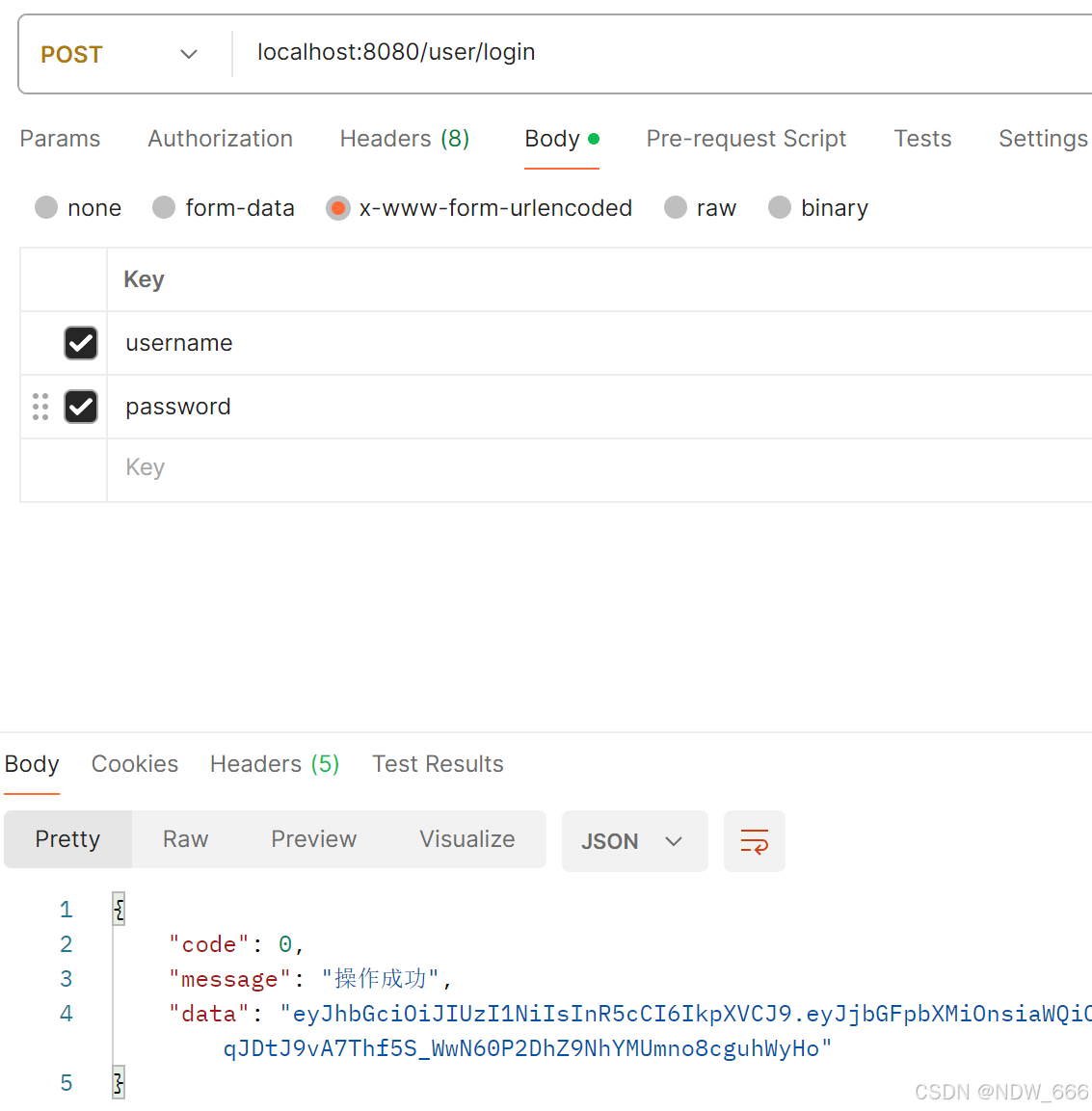Click the line-wrap icon beside JSON dropdown
Image resolution: width=1092 pixels, height=1111 pixels.
click(x=755, y=840)
